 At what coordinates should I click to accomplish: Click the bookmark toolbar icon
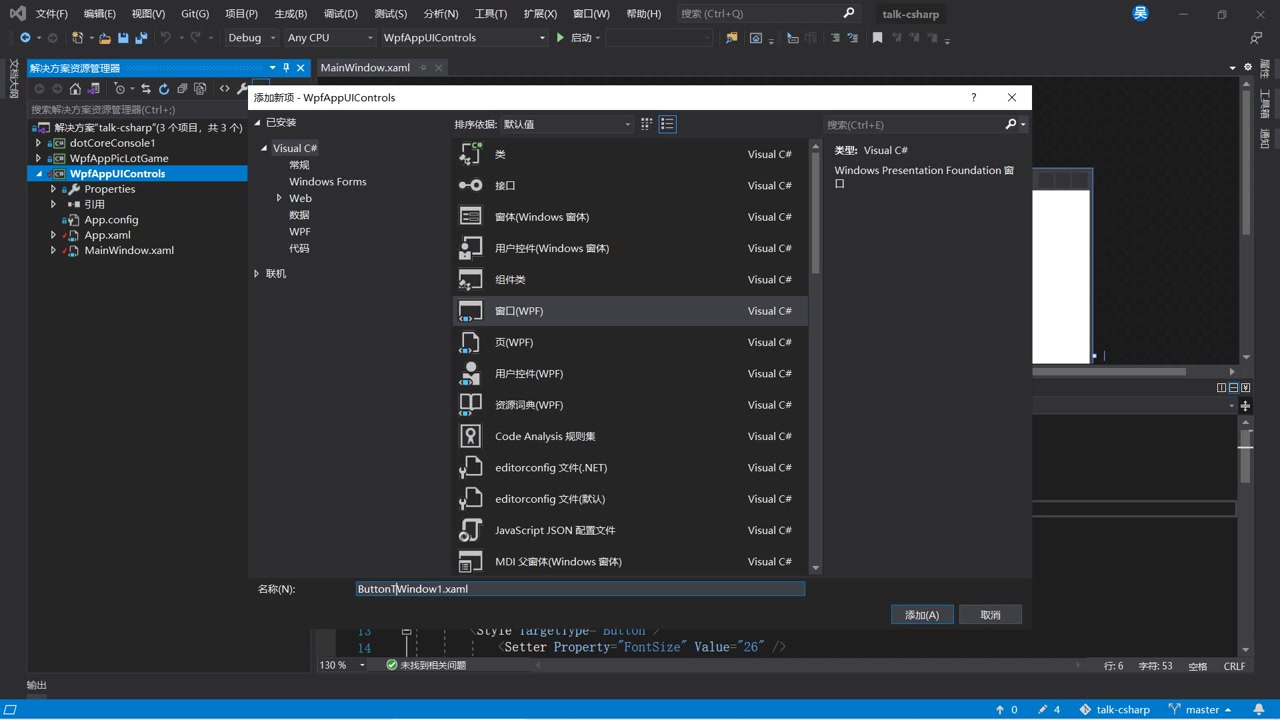click(877, 38)
